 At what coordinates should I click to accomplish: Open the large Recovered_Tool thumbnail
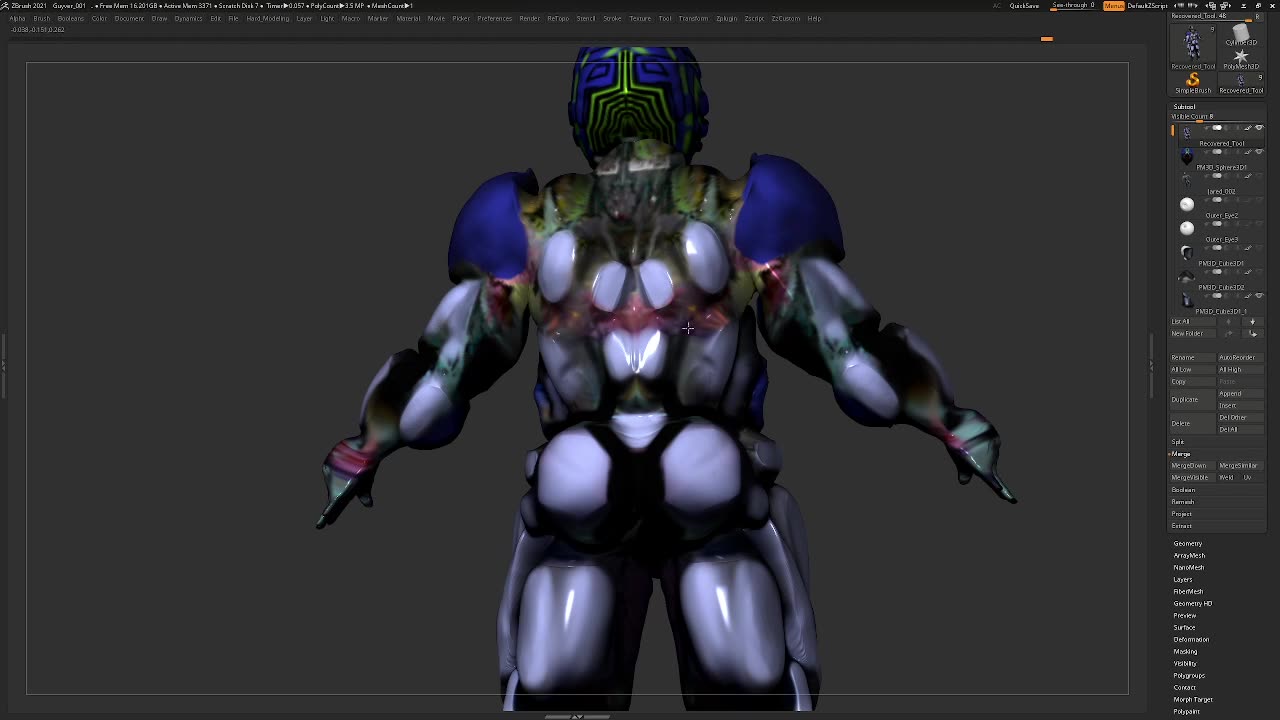click(1193, 45)
